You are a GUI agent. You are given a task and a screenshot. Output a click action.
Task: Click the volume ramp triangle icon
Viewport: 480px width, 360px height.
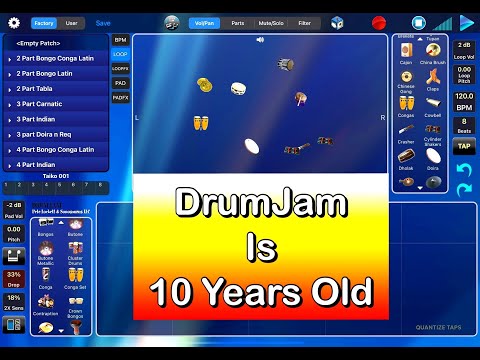(x=443, y=24)
